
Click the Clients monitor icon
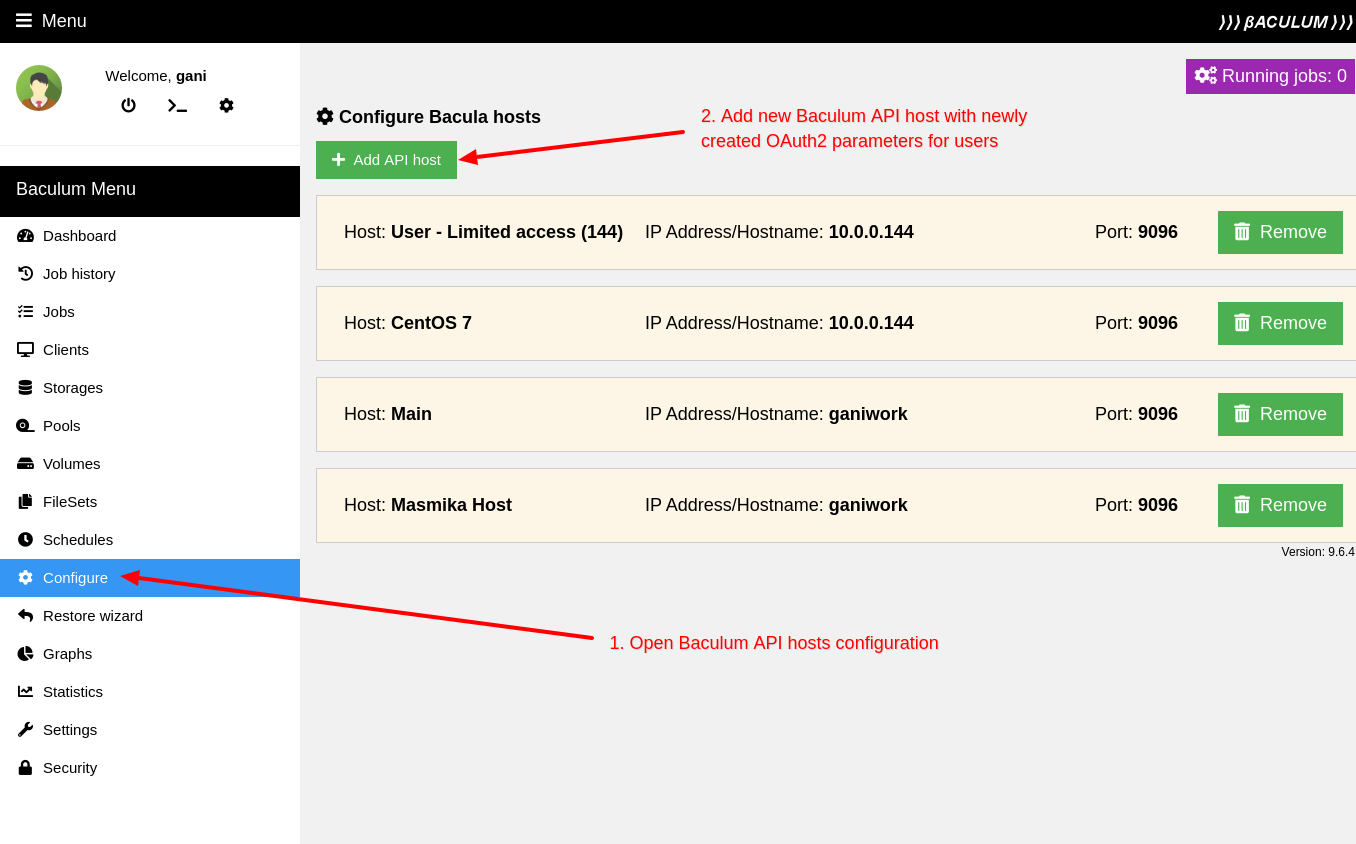(25, 350)
